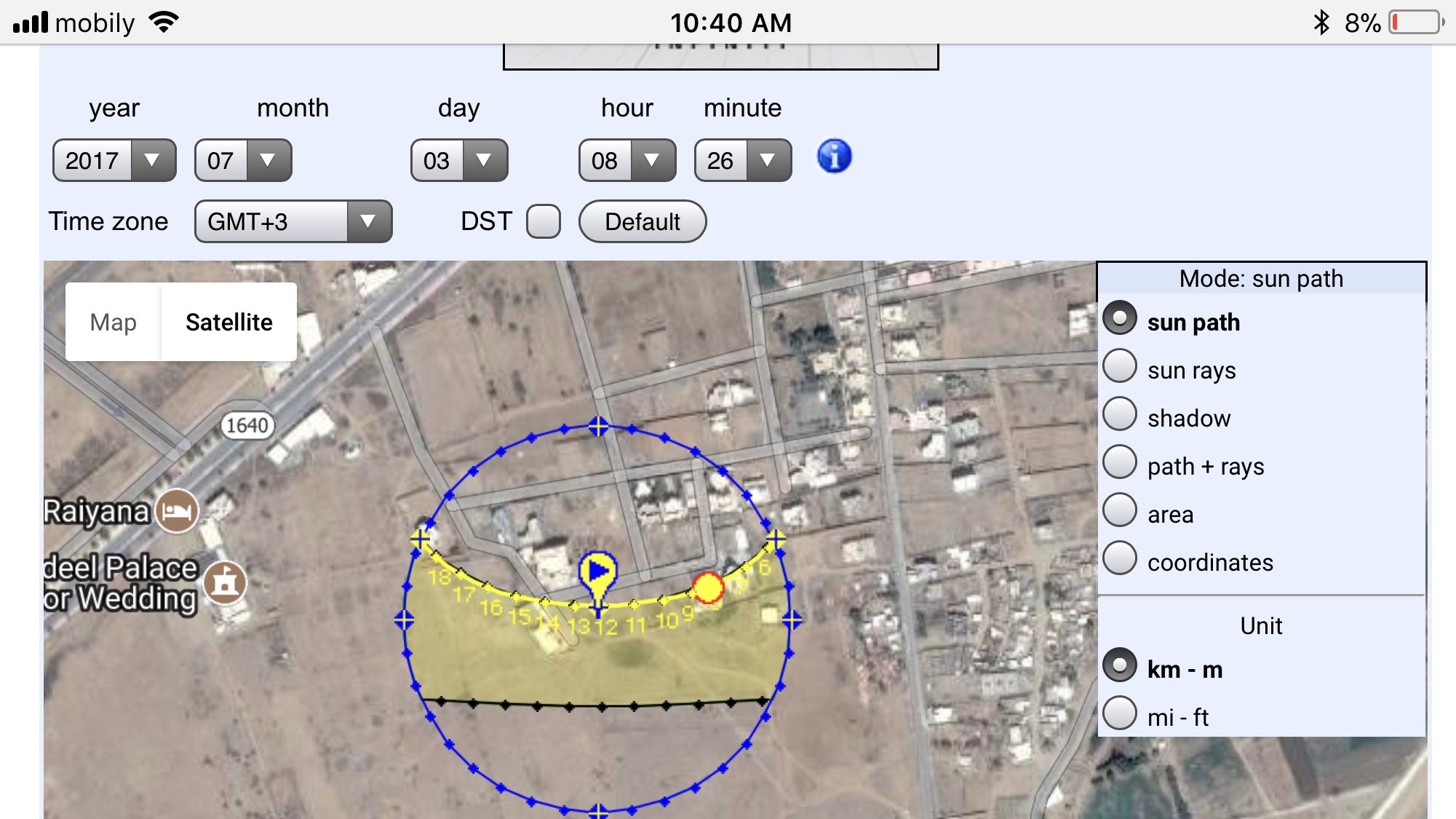The width and height of the screenshot is (1456, 819).
Task: Expand the hour 08 dropdown
Action: tap(626, 160)
